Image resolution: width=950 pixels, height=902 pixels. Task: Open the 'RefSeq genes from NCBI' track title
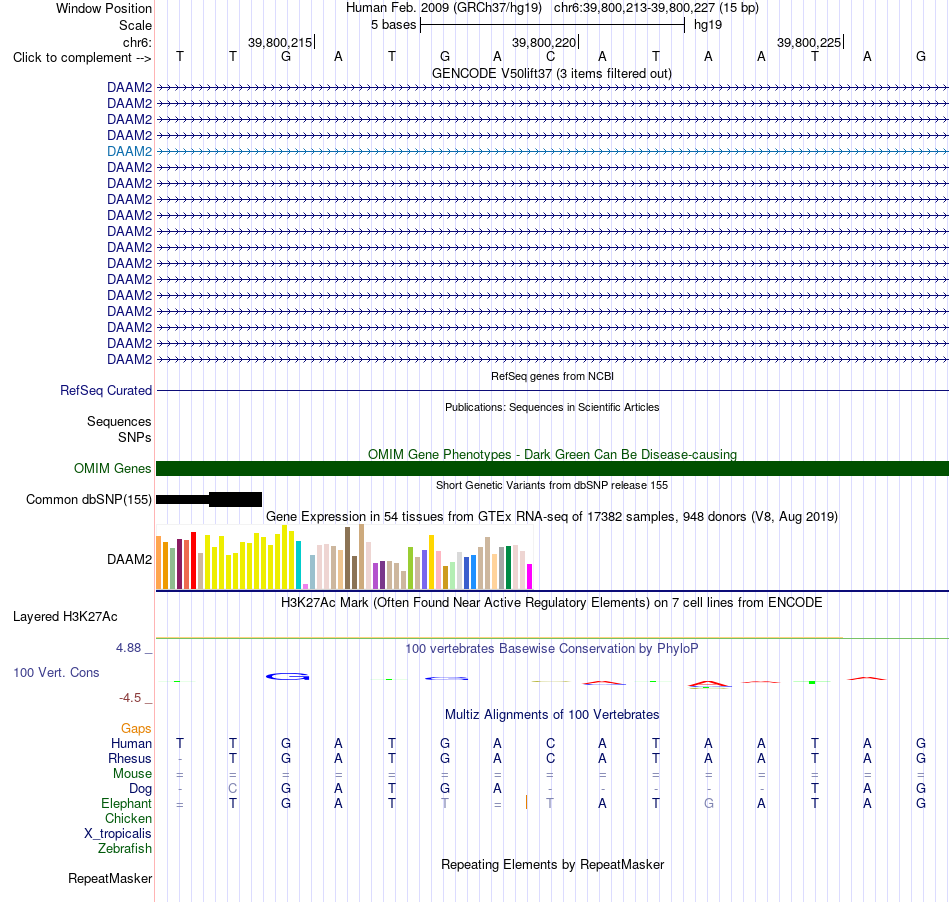(x=552, y=376)
